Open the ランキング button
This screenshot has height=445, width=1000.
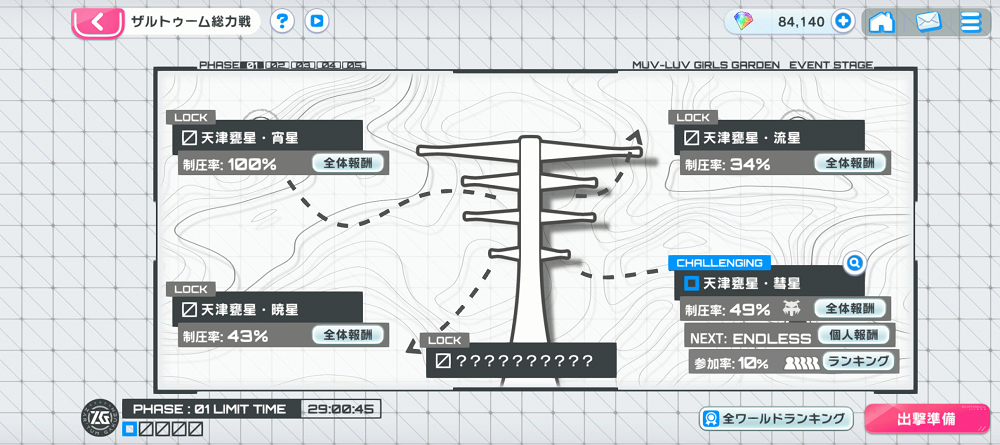(x=858, y=361)
